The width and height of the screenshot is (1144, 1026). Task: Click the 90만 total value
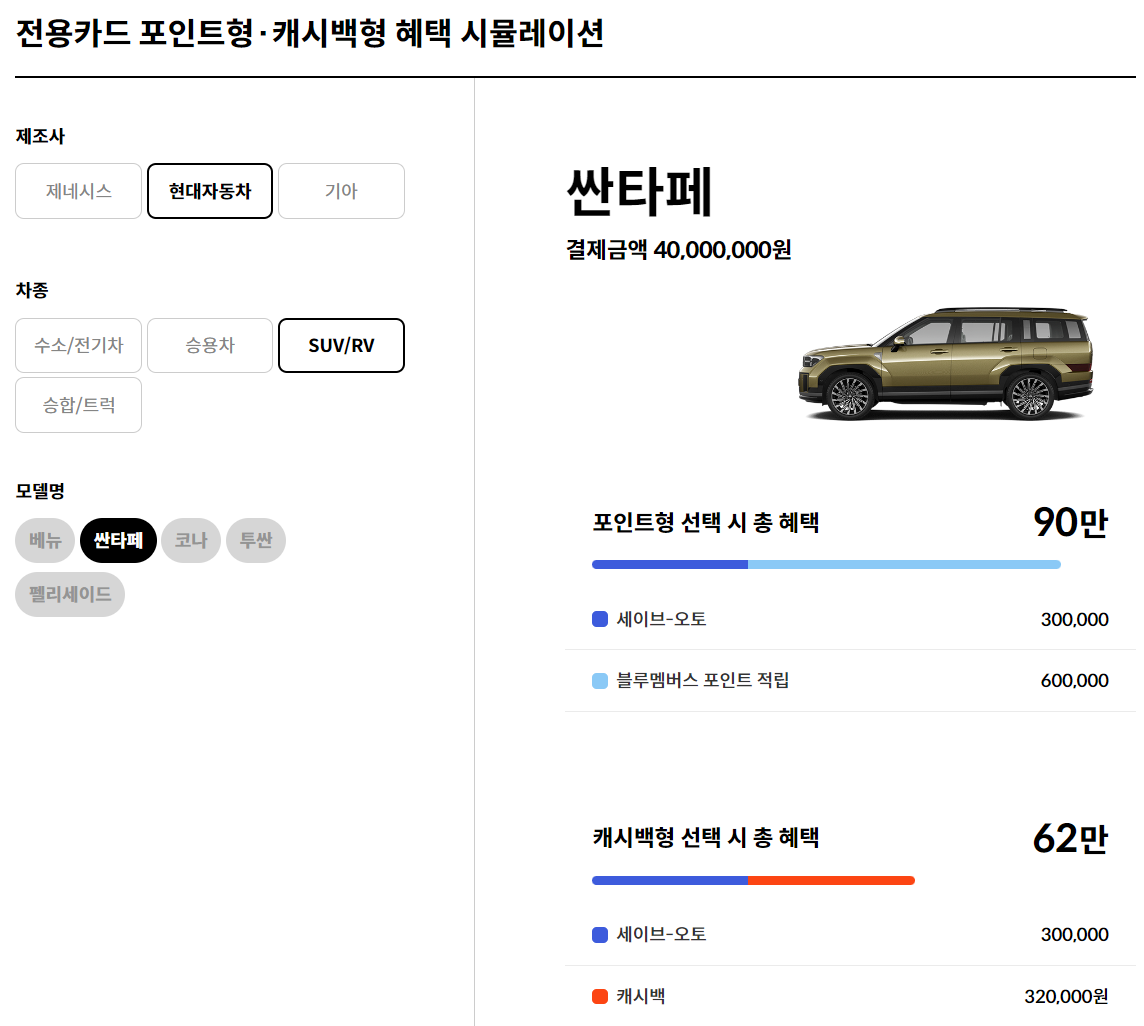pyautogui.click(x=1070, y=522)
